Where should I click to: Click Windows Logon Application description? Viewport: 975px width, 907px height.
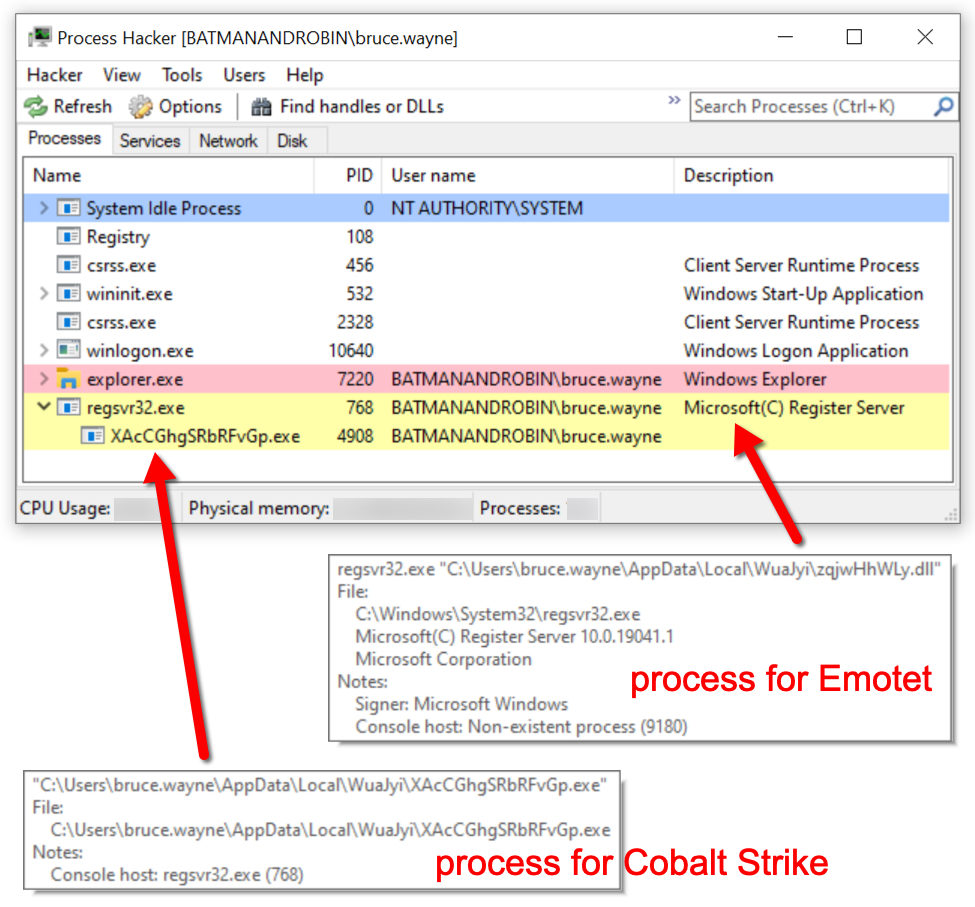tap(796, 351)
